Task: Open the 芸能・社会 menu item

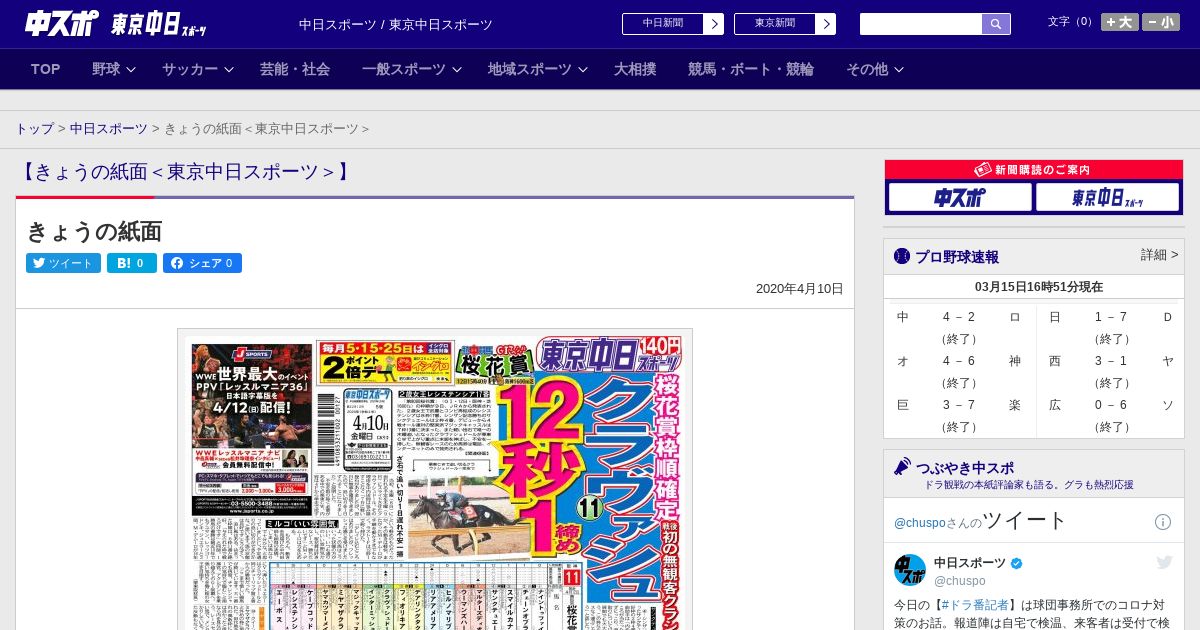Action: 295,69
